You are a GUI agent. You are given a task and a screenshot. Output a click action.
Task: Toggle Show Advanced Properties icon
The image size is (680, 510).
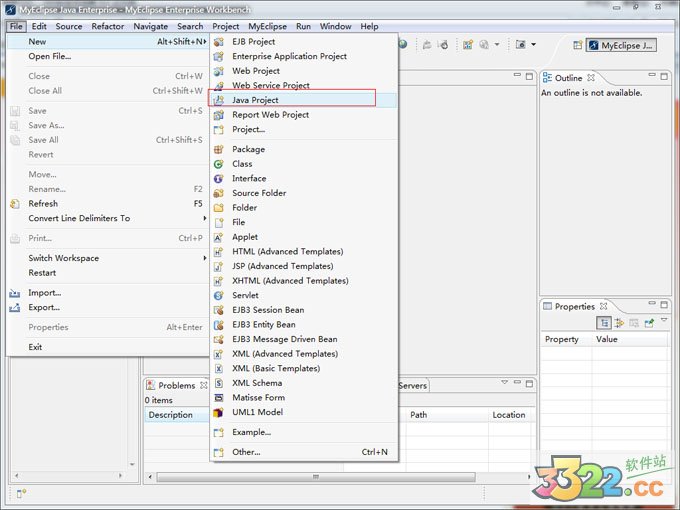[x=619, y=323]
